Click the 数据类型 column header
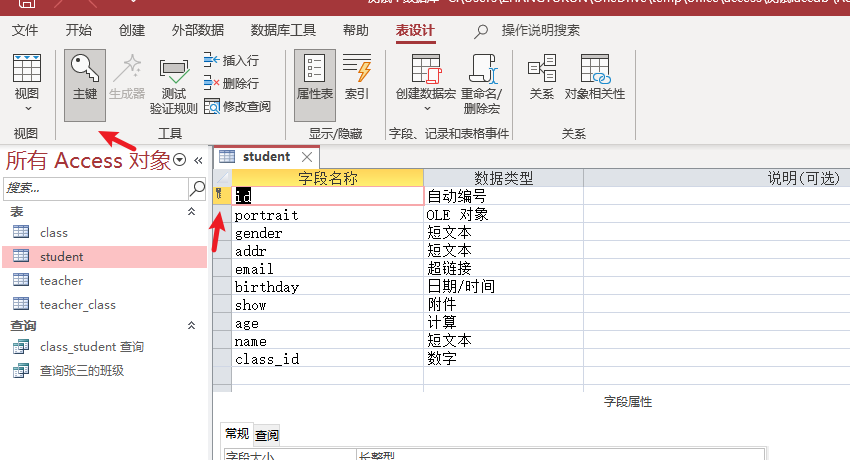 [x=503, y=178]
